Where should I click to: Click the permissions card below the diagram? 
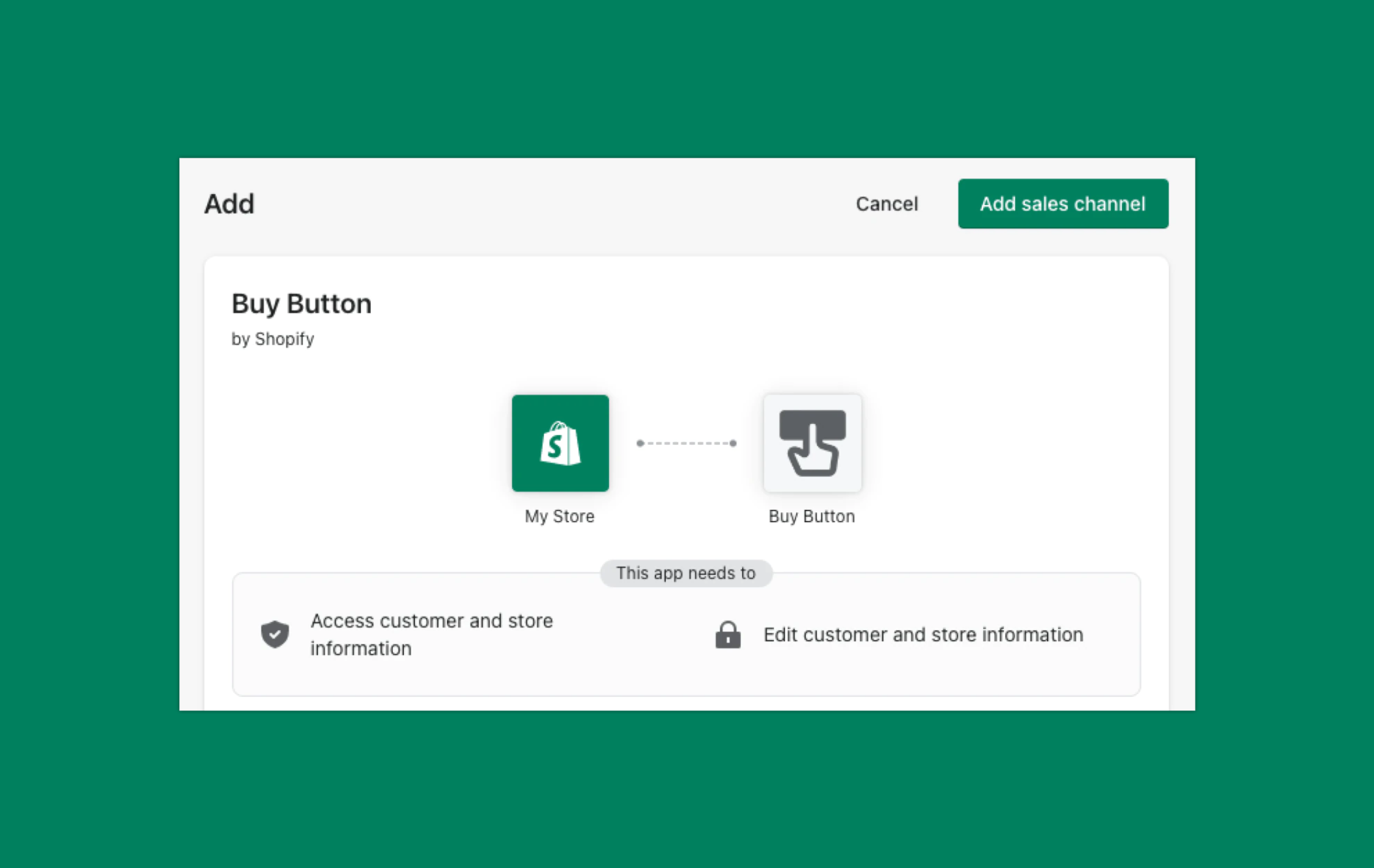coord(685,635)
